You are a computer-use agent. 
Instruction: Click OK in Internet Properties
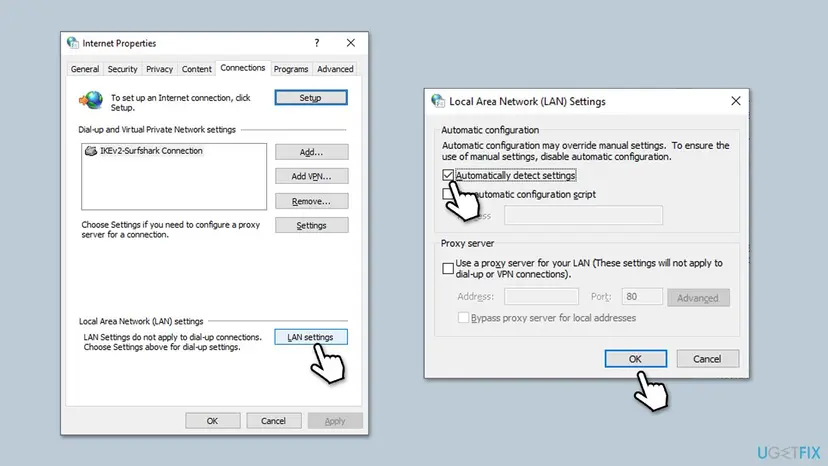click(x=213, y=421)
